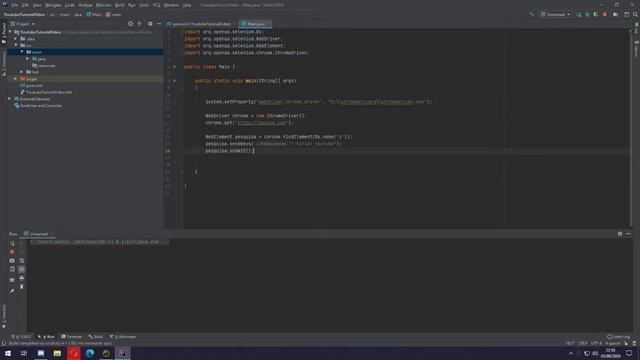This screenshot has width=640, height=360.
Task: Click the collapse all icon in Project panel
Action: 140,24
